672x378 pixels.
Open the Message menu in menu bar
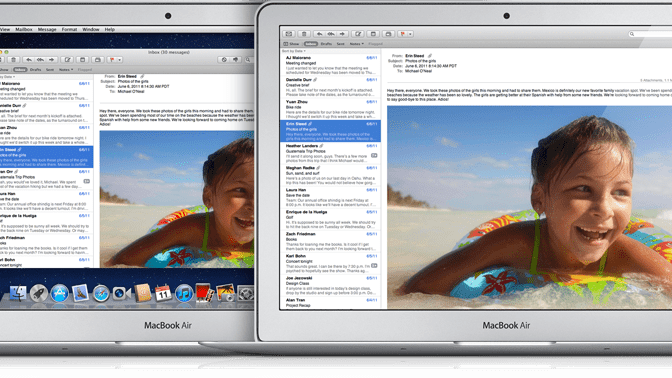pos(47,30)
